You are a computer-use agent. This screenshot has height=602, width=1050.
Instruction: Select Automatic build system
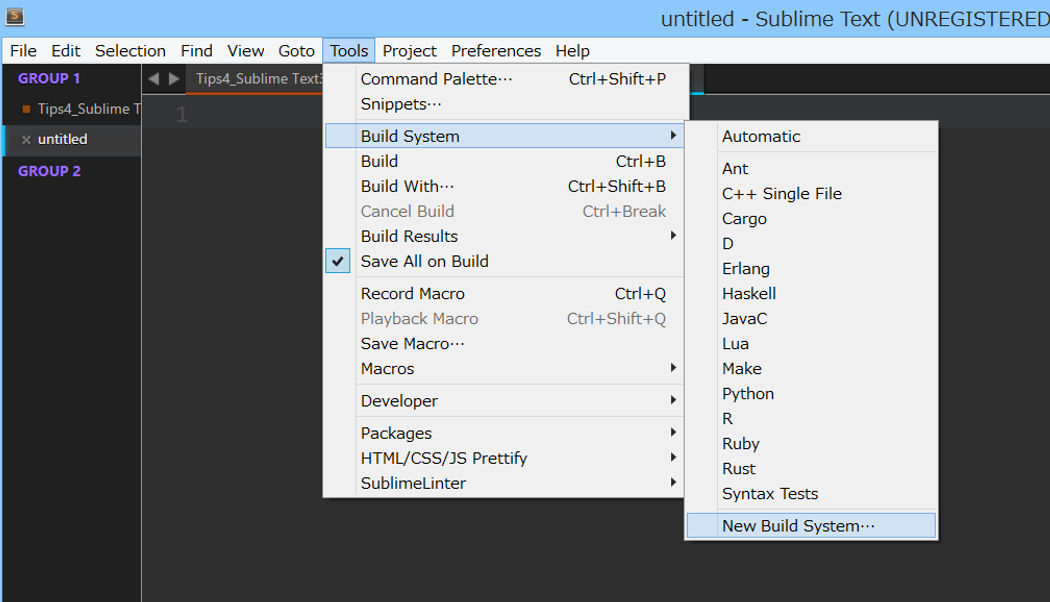pyautogui.click(x=811, y=136)
